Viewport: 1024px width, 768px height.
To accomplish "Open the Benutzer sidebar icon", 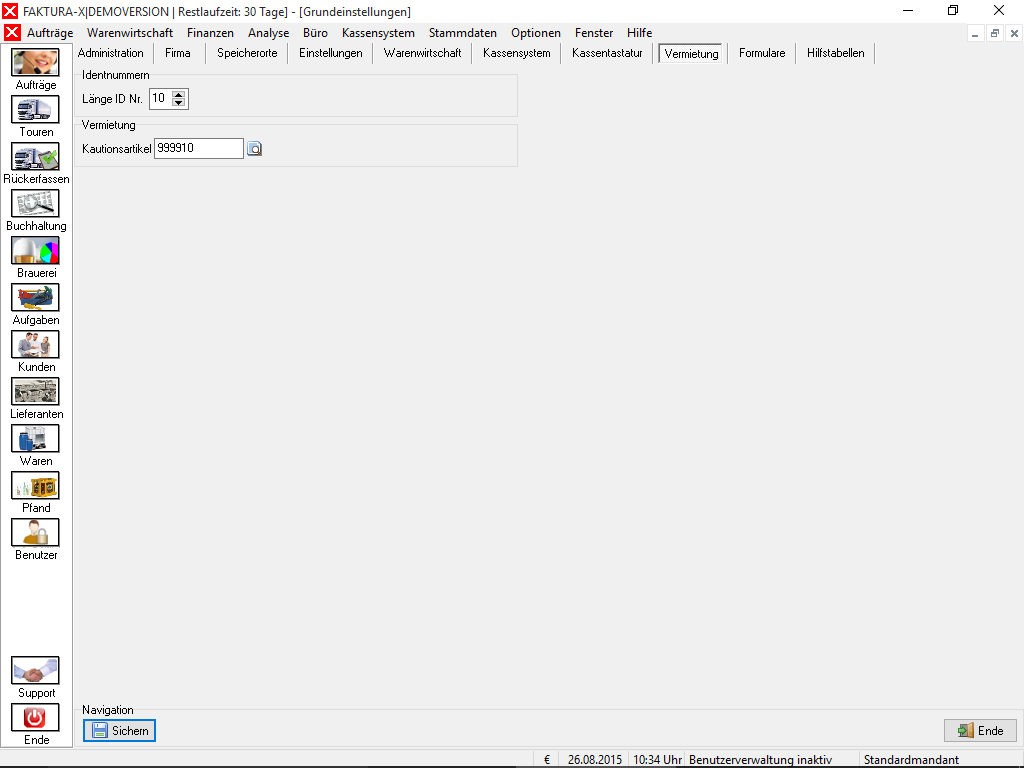I will click(35, 532).
